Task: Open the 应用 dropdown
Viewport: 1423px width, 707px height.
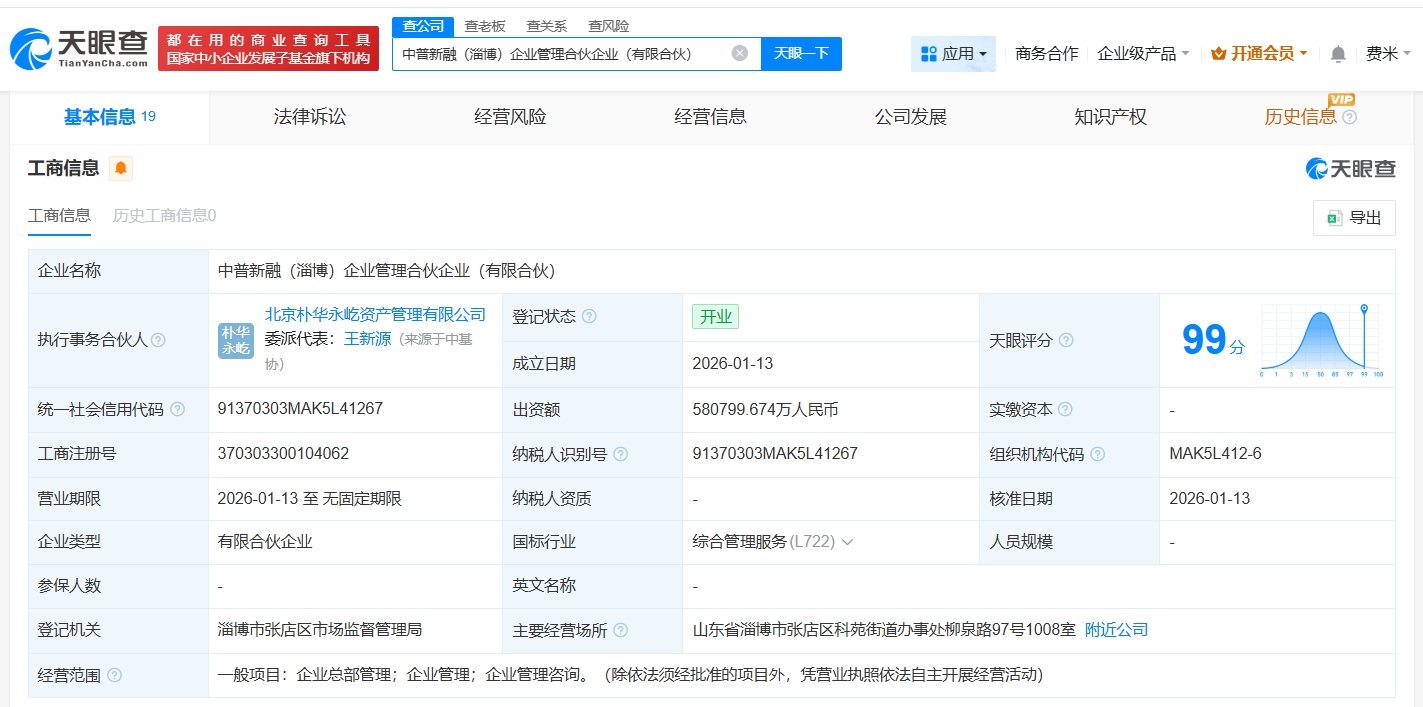Action: pos(953,54)
